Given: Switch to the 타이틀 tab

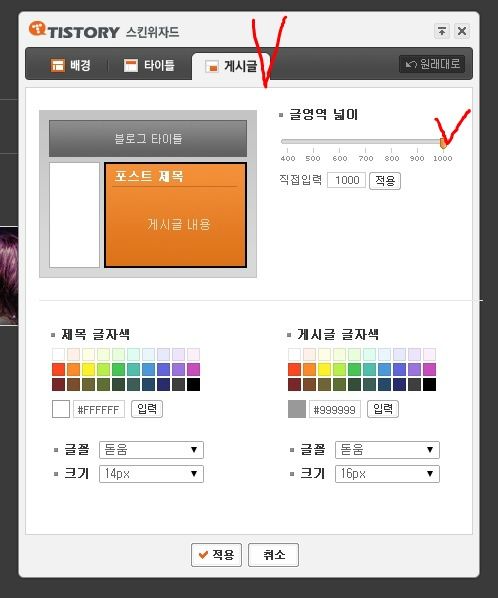Looking at the screenshot, I should [149, 65].
